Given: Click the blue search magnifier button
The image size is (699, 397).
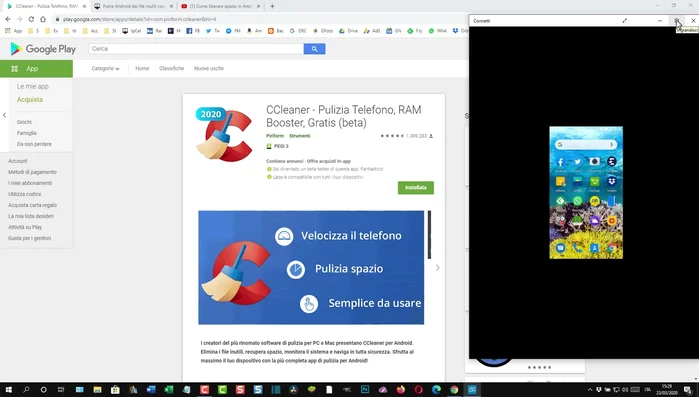Looking at the screenshot, I should point(314,49).
